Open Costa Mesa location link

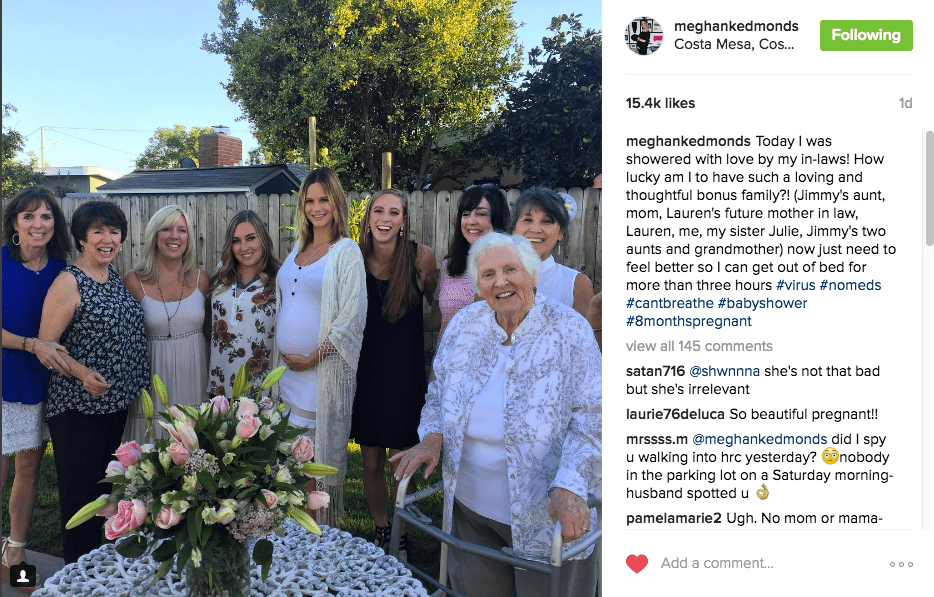click(x=734, y=44)
